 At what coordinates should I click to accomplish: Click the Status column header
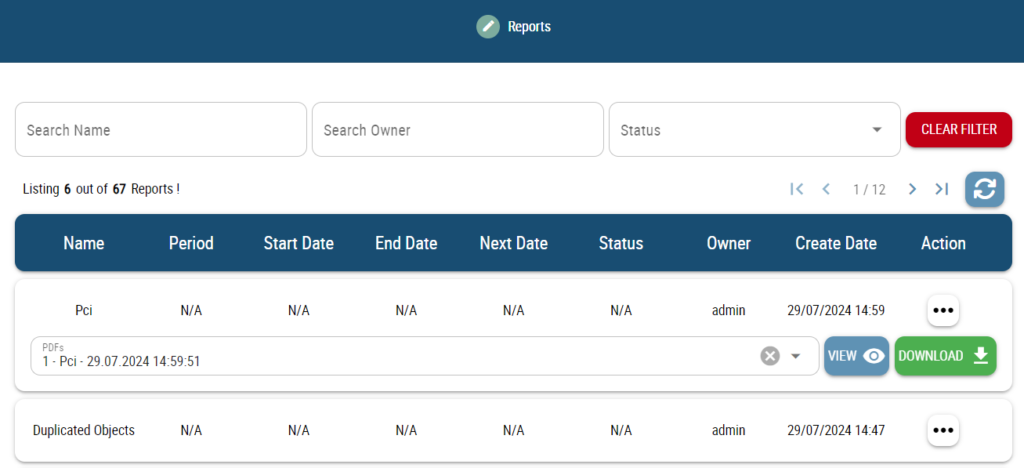(x=620, y=243)
